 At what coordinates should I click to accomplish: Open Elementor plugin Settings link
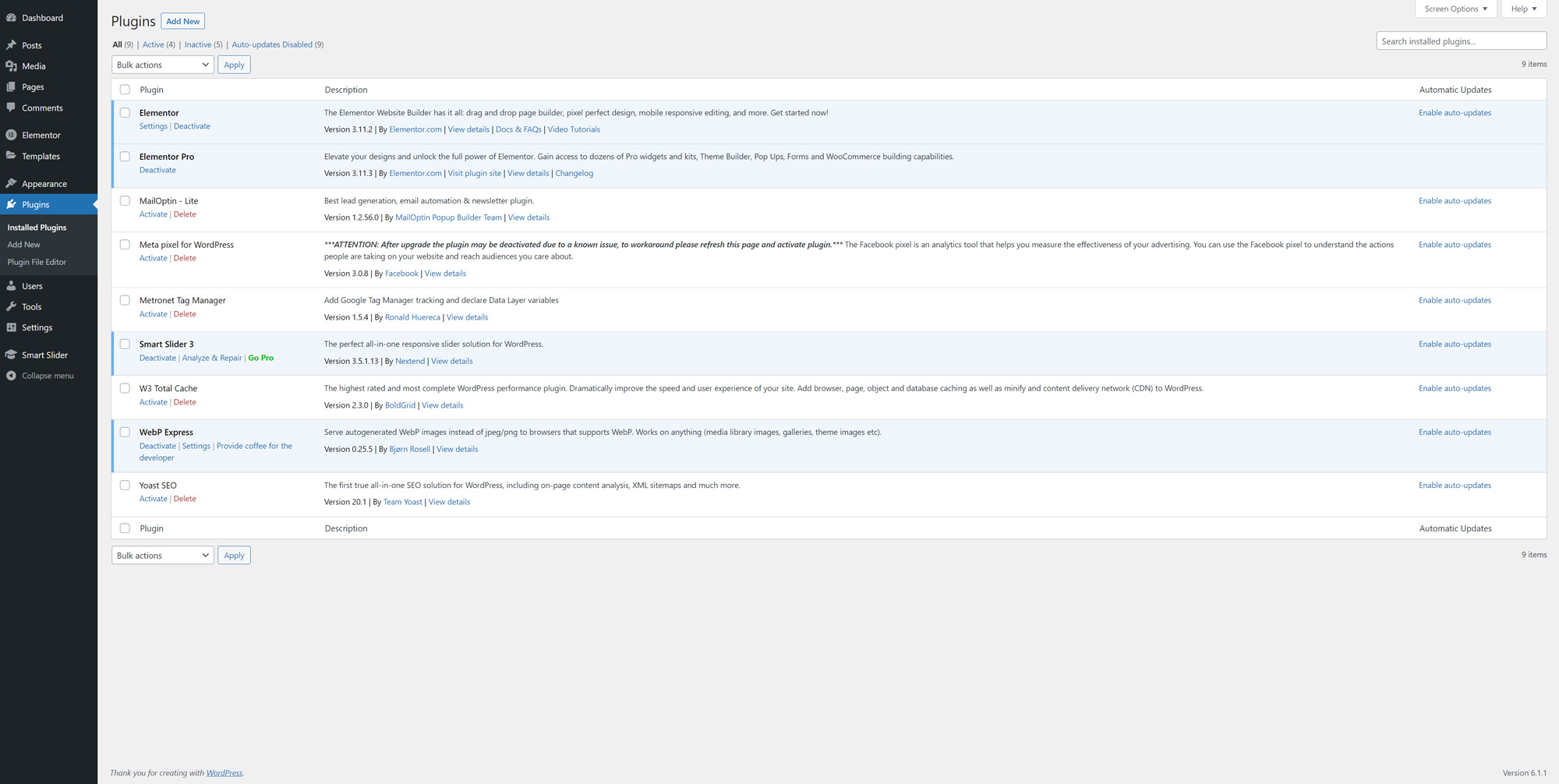[154, 126]
